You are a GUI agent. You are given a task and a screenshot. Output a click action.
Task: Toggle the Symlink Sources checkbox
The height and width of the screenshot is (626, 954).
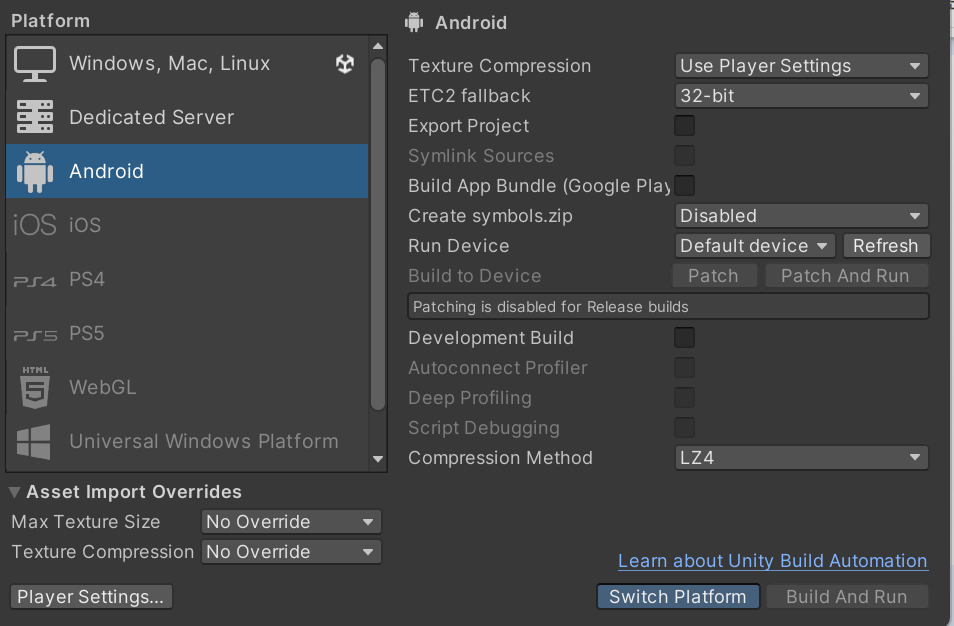684,156
